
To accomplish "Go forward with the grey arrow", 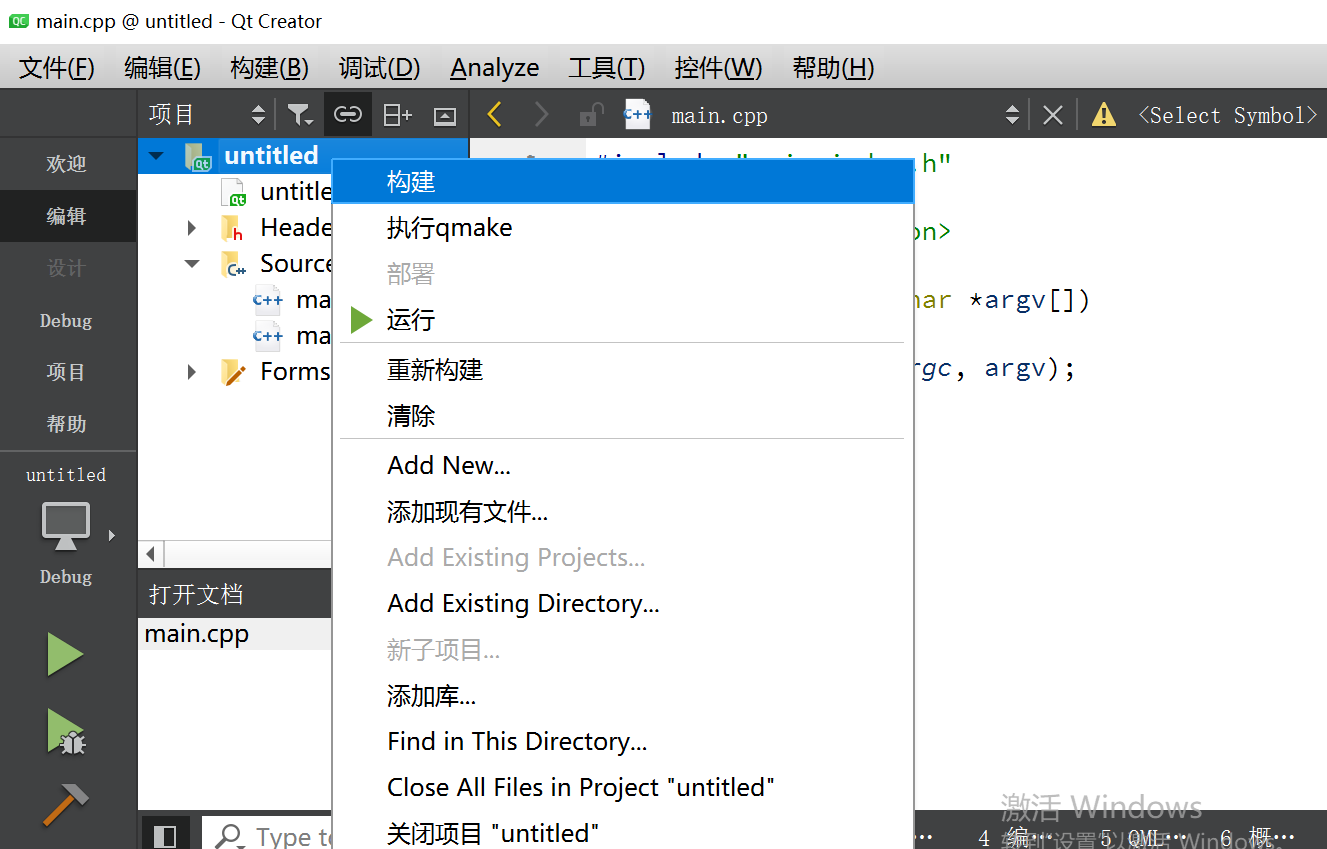I will [x=542, y=115].
